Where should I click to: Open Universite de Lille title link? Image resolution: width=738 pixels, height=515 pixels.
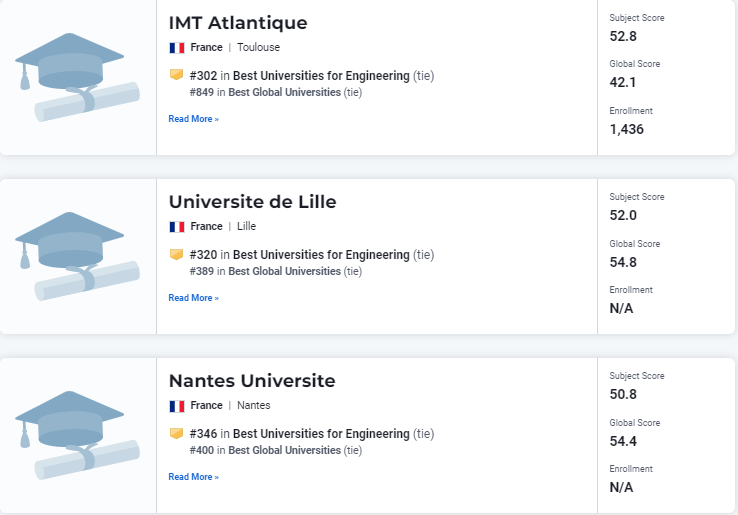click(252, 201)
